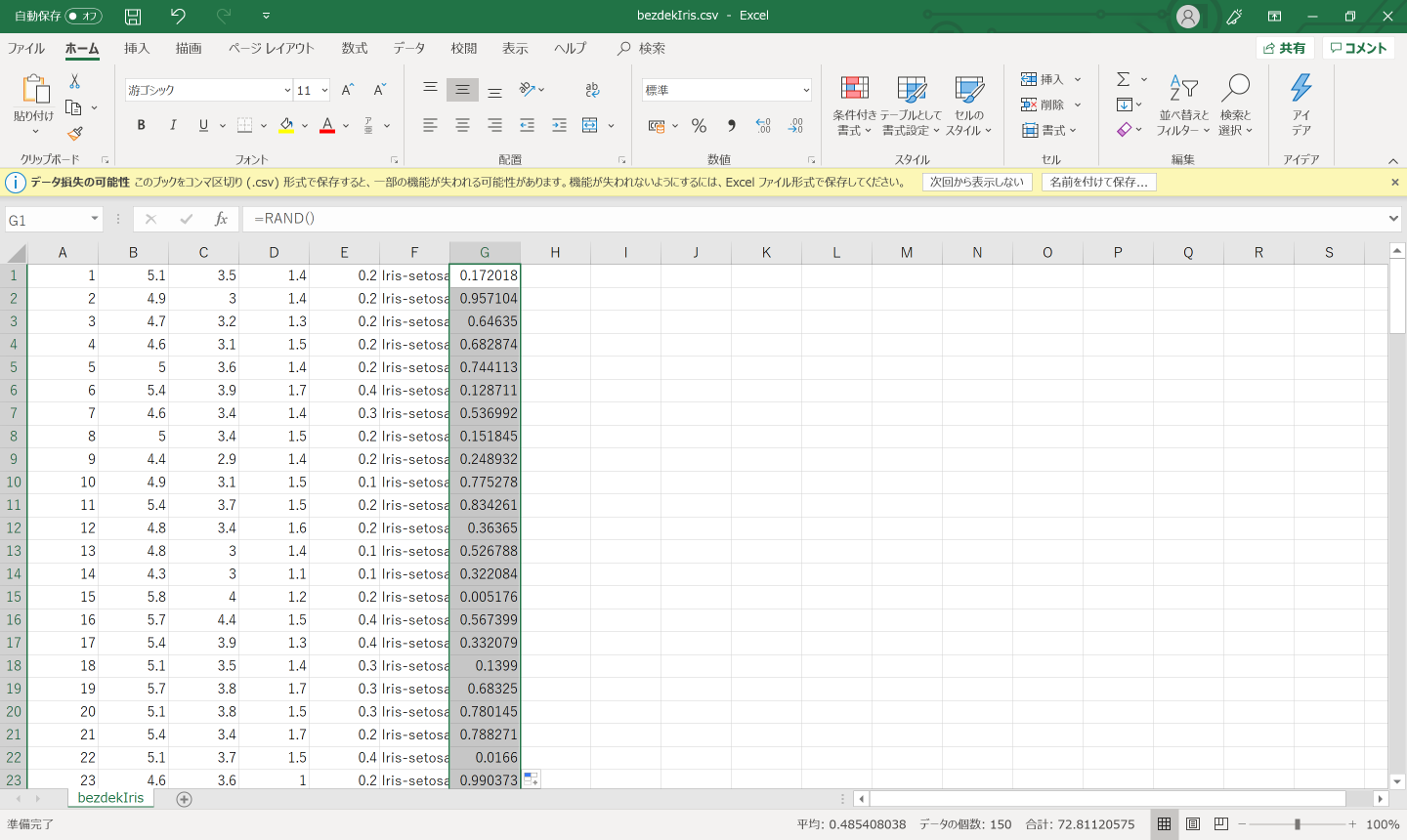The height and width of the screenshot is (840, 1407).
Task: Decrease cell indent
Action: (x=527, y=125)
